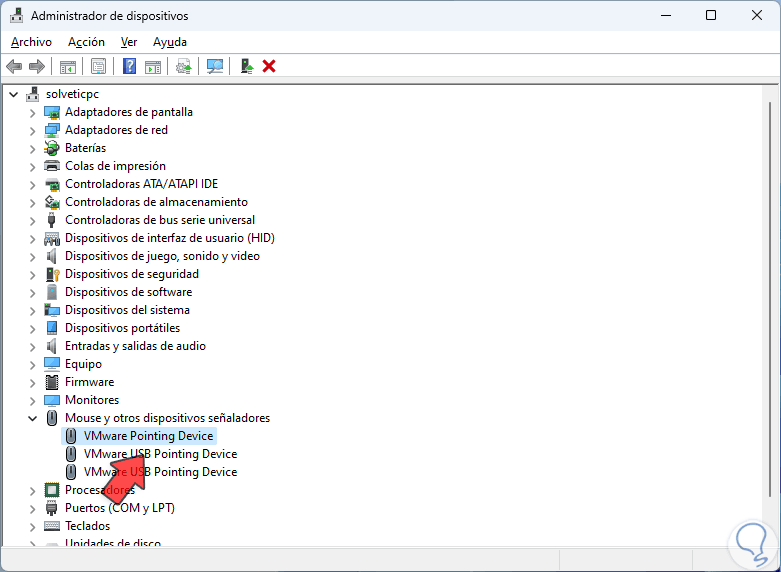Expand Entradas y salidas de audio

coord(32,347)
